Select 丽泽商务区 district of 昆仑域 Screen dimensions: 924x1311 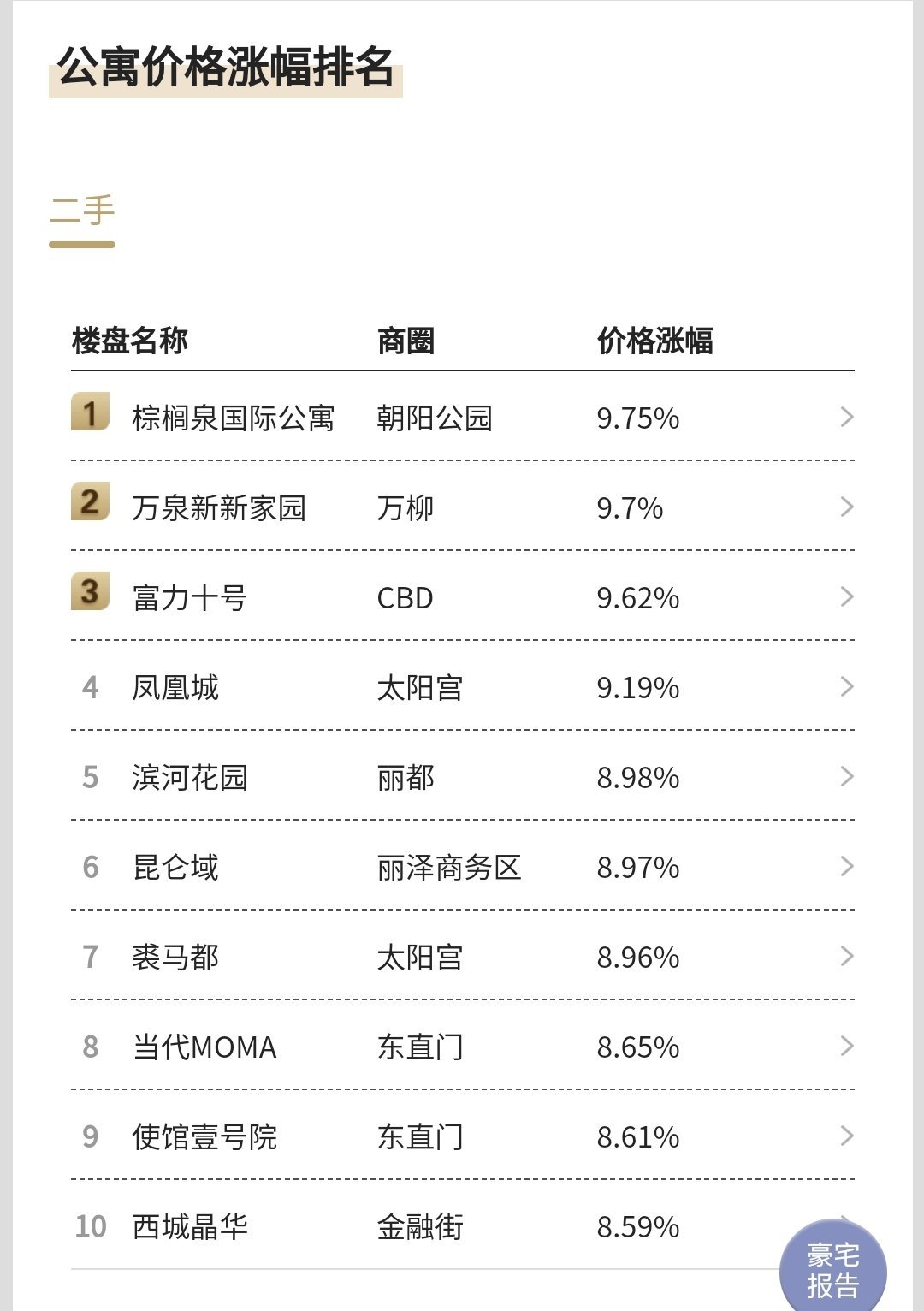click(x=449, y=867)
